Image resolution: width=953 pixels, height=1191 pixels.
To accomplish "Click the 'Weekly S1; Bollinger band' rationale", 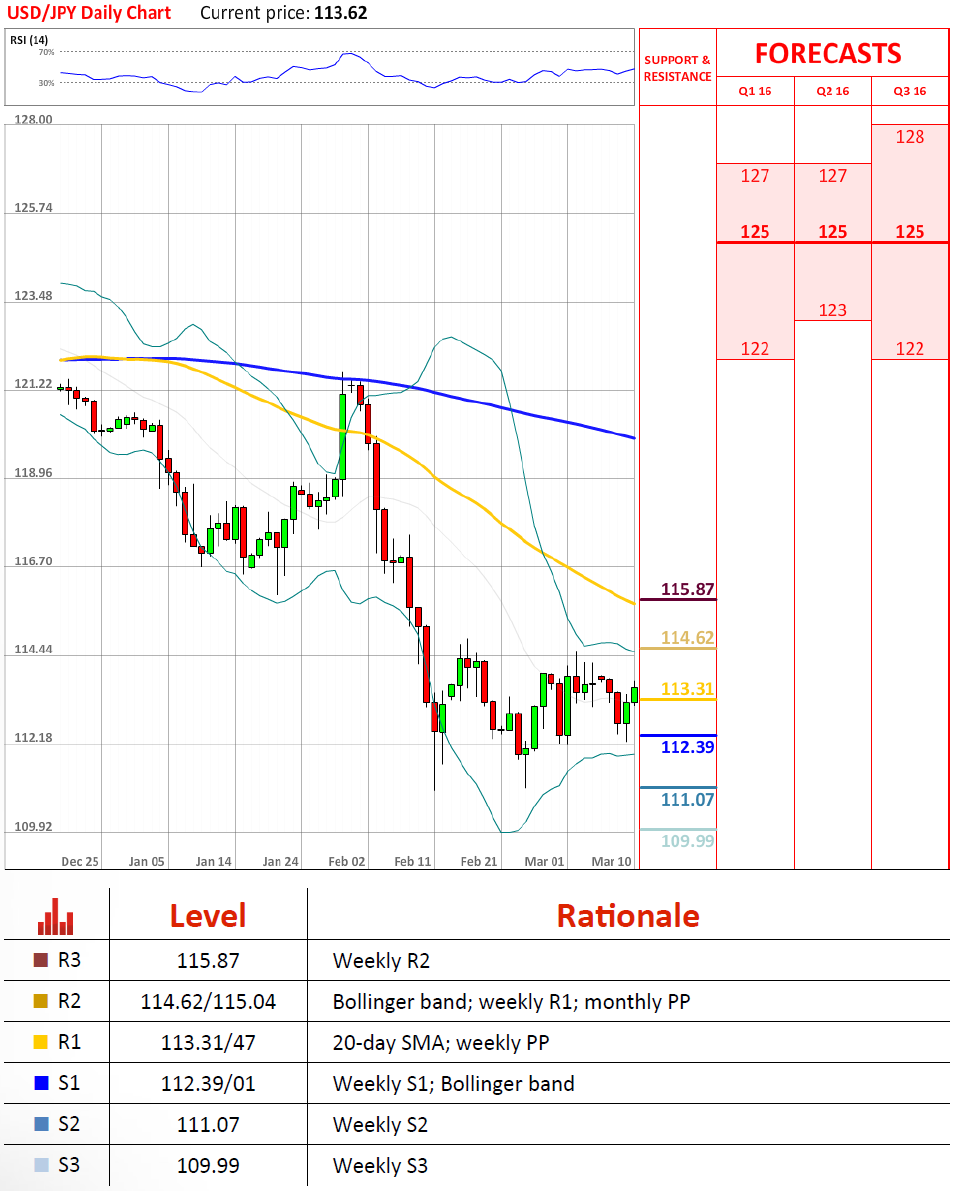I will point(453,1084).
